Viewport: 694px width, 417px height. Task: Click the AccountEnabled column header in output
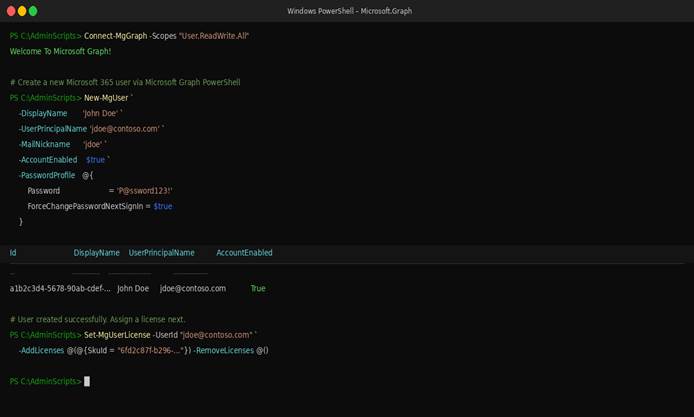coord(244,253)
